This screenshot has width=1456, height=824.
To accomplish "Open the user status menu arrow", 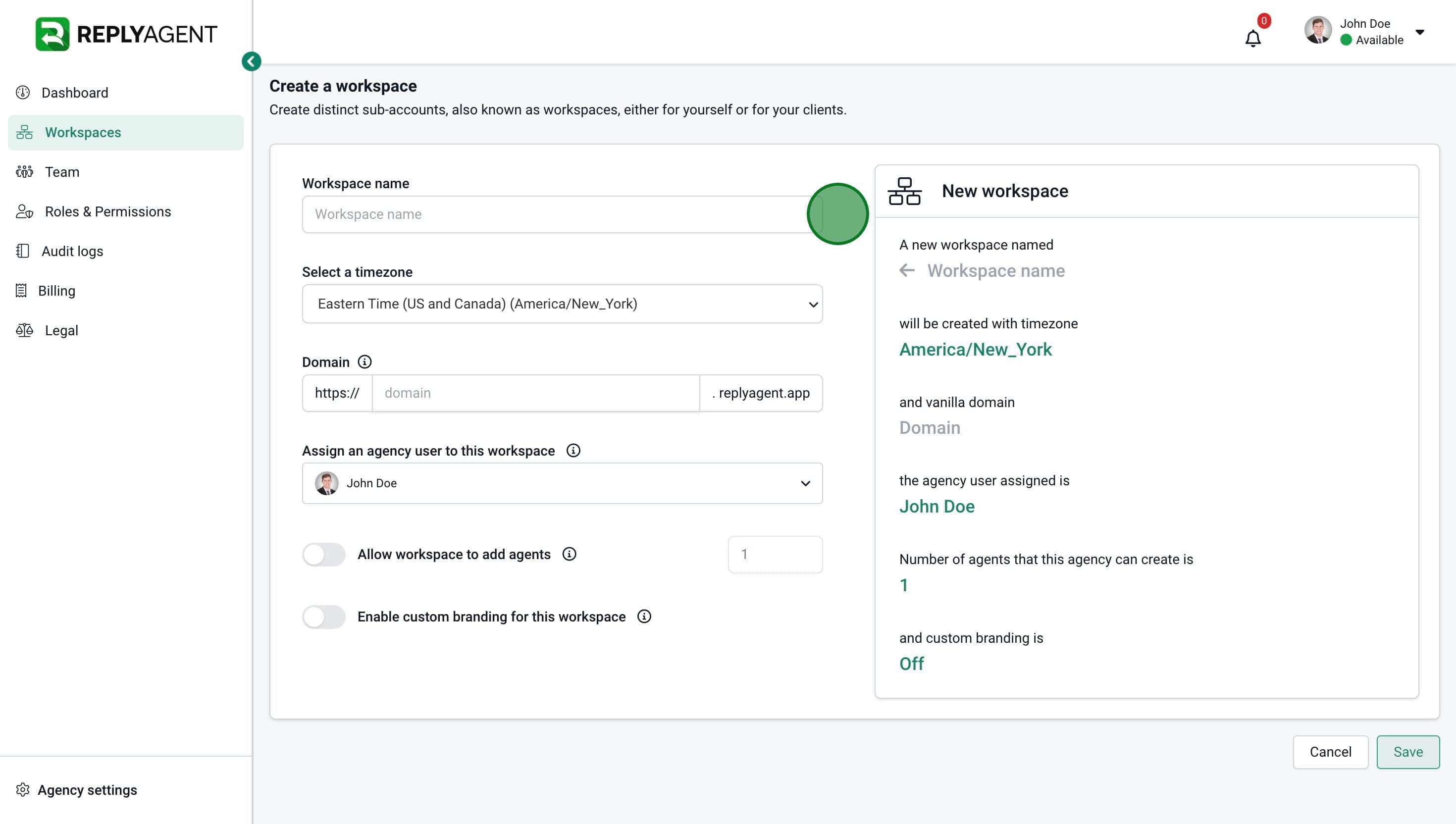I will 1420,32.
